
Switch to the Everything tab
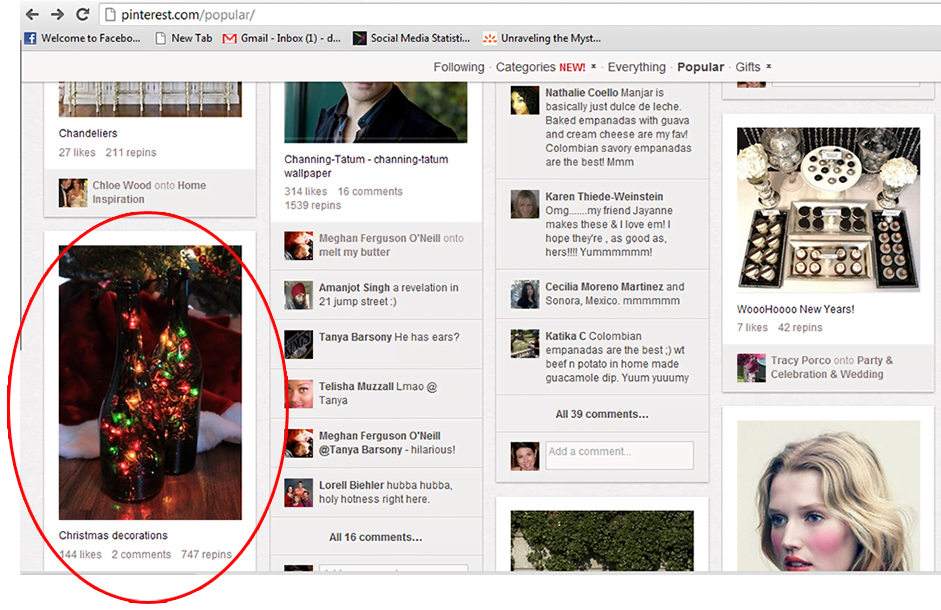(x=636, y=67)
